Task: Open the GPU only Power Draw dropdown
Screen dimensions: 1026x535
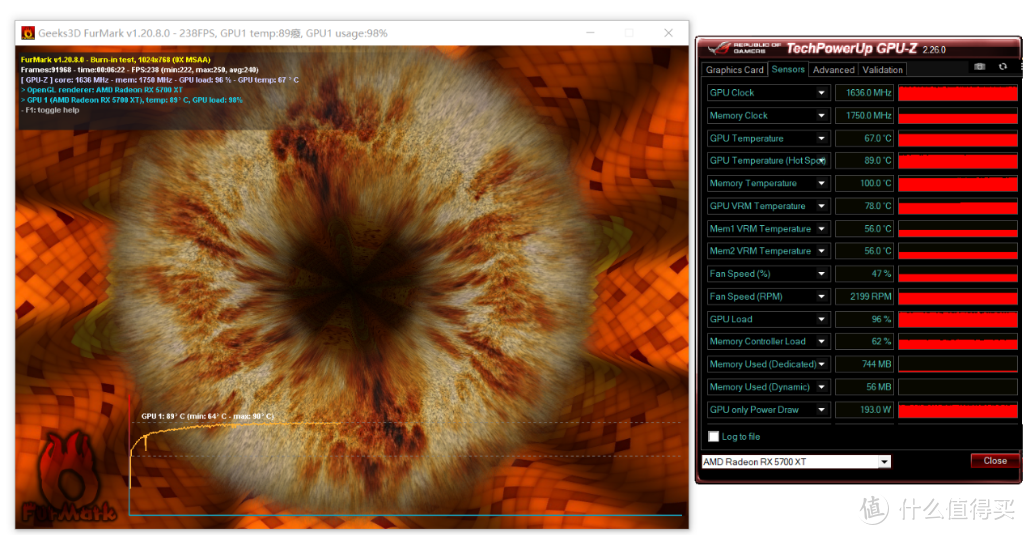Action: point(821,409)
